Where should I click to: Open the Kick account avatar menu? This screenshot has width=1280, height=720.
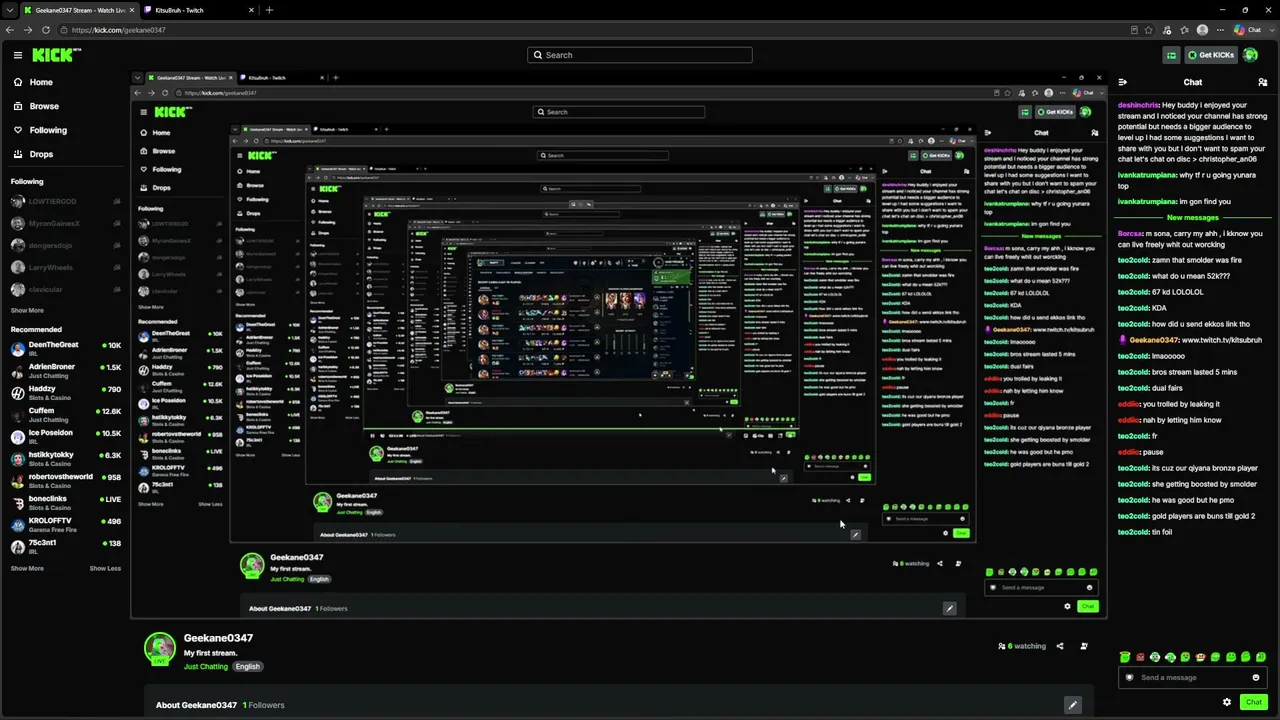1250,55
